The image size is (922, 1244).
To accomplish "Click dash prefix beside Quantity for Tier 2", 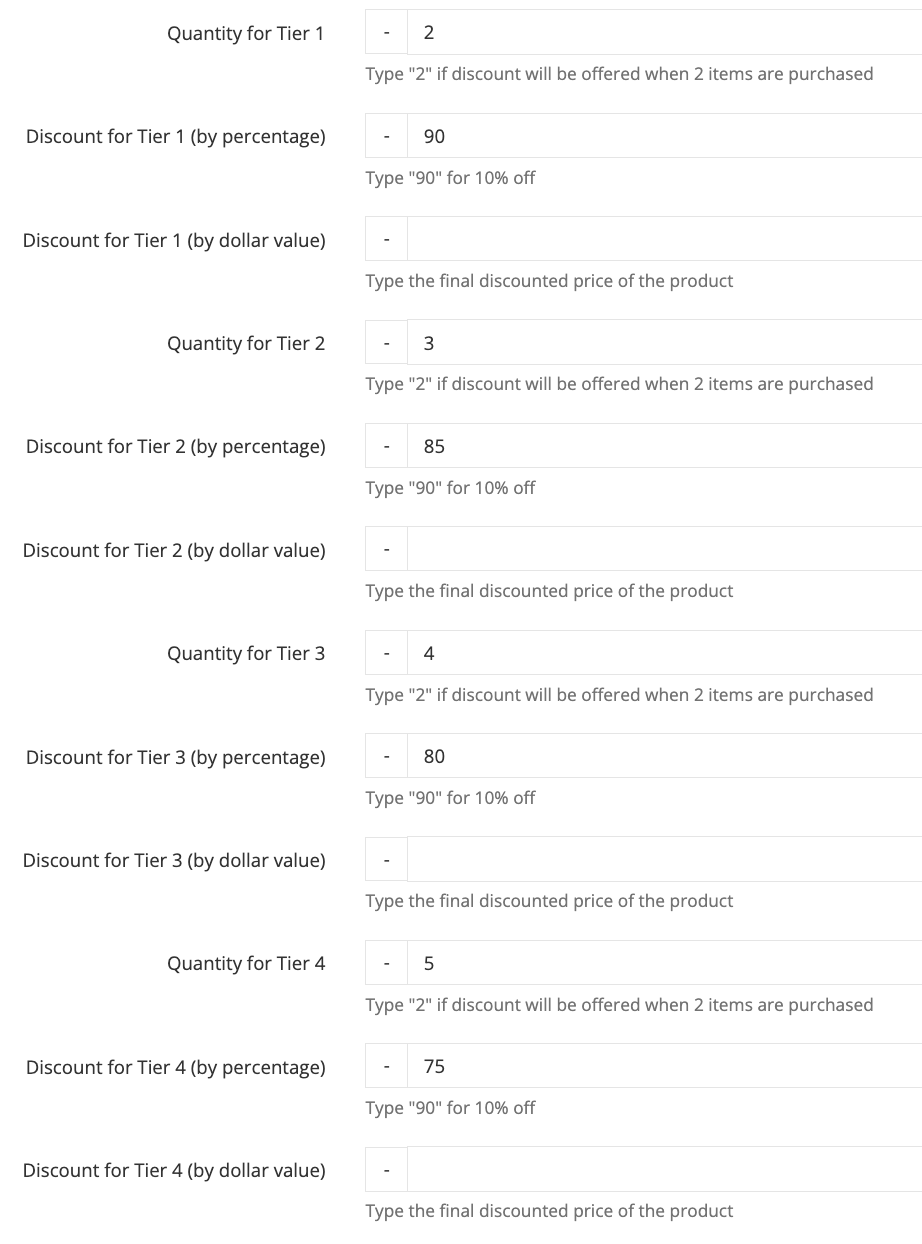I will (x=386, y=343).
